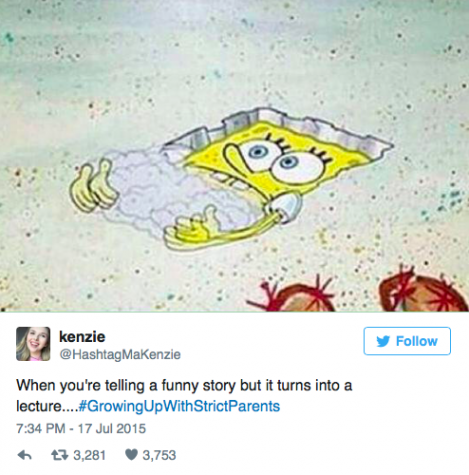Follow kenzie with the Follow button
The image size is (469, 475).
click(x=407, y=341)
